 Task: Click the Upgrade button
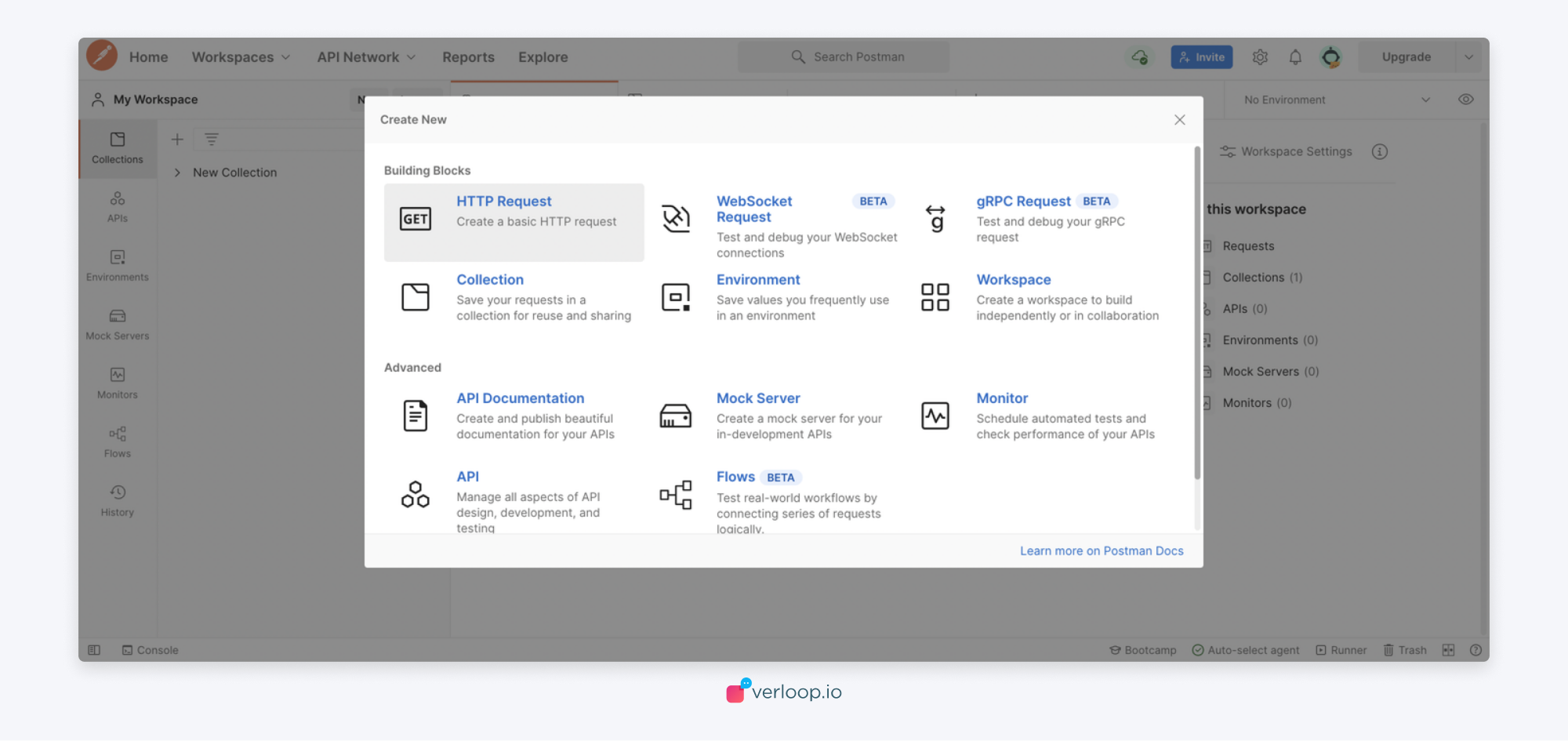pyautogui.click(x=1407, y=57)
